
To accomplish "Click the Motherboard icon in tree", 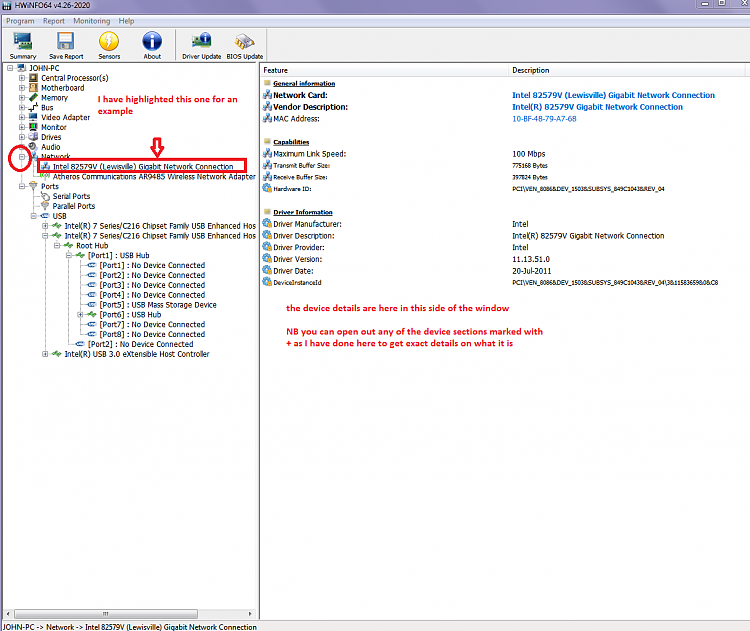I will [x=33, y=88].
